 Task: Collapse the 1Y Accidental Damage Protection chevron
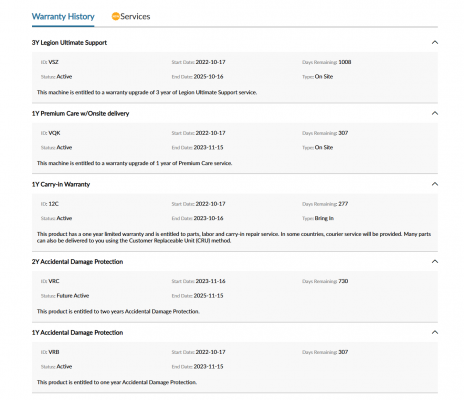point(435,332)
